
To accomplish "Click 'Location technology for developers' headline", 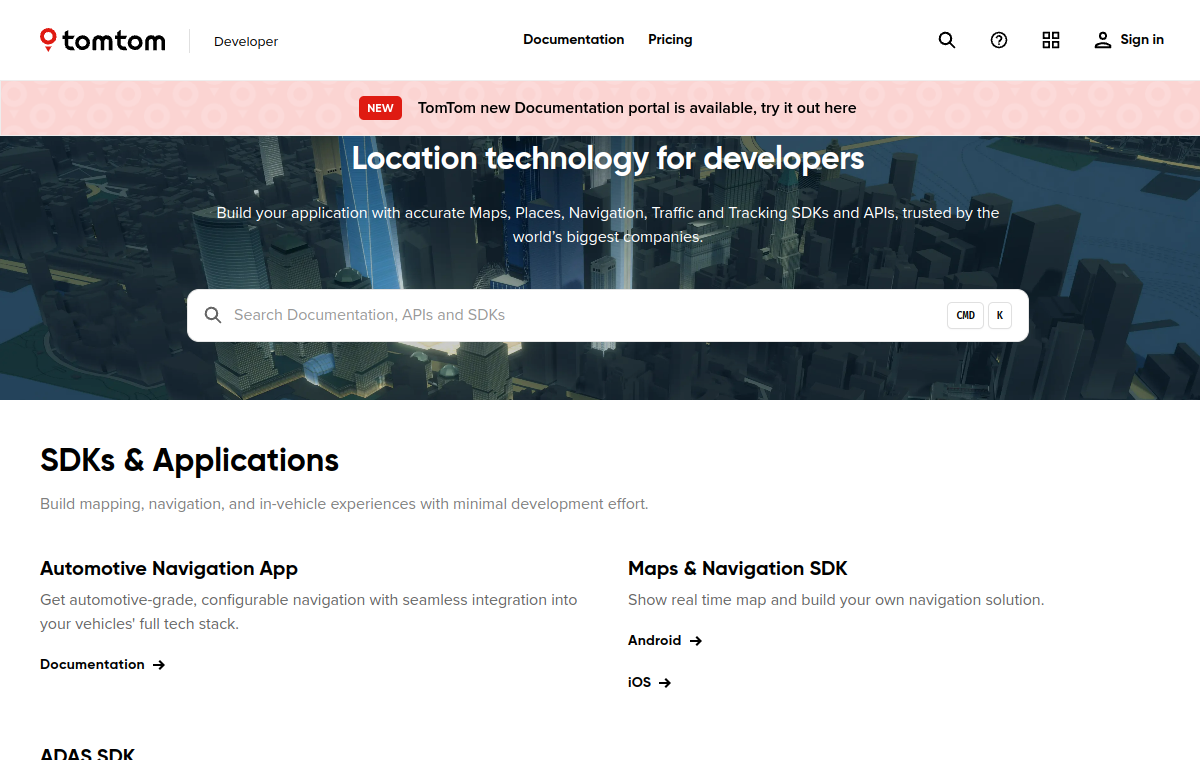I will (608, 159).
